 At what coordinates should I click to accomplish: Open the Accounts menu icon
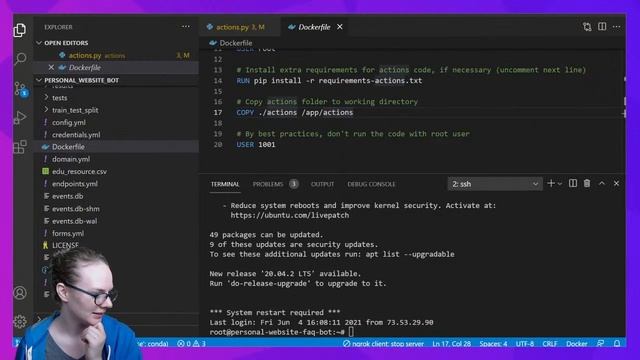click(x=20, y=293)
